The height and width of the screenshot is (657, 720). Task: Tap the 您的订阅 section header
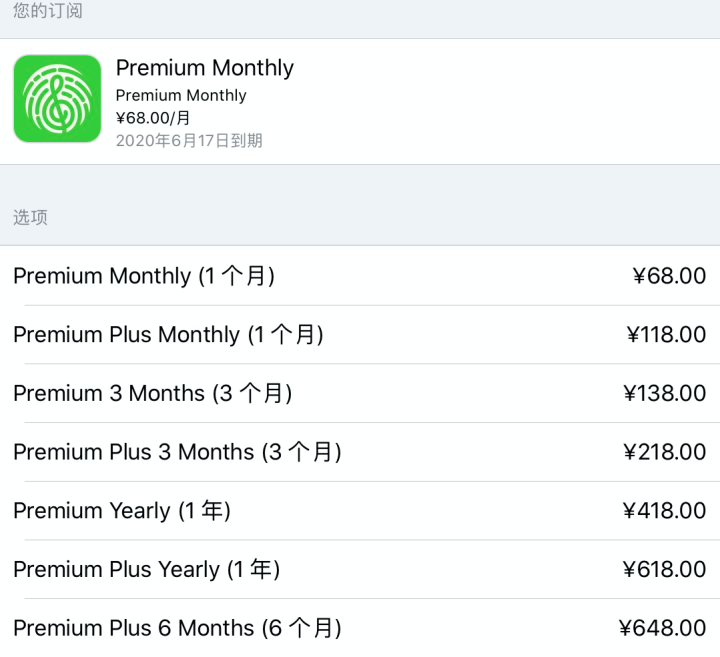(48, 12)
